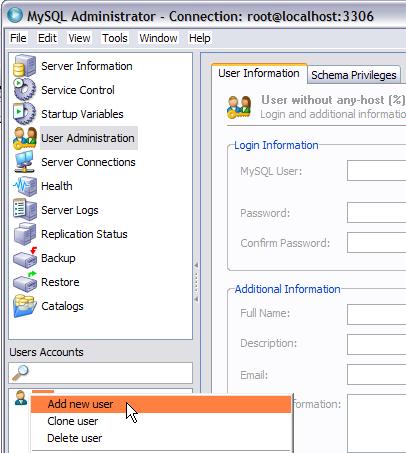Open the Tools menu
Image resolution: width=406 pixels, height=453 pixels.
[x=114, y=38]
